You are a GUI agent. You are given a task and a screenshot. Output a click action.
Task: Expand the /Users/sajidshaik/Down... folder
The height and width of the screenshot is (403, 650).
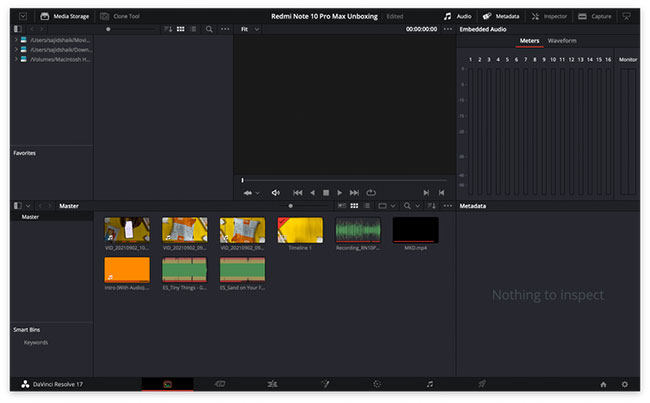tap(16, 49)
